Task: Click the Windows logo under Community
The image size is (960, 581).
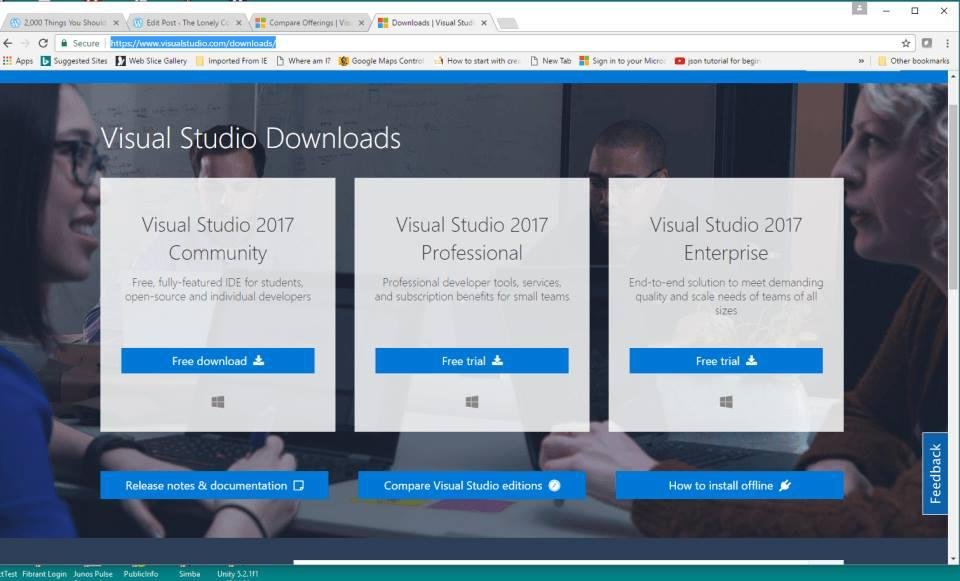Action: tap(218, 402)
